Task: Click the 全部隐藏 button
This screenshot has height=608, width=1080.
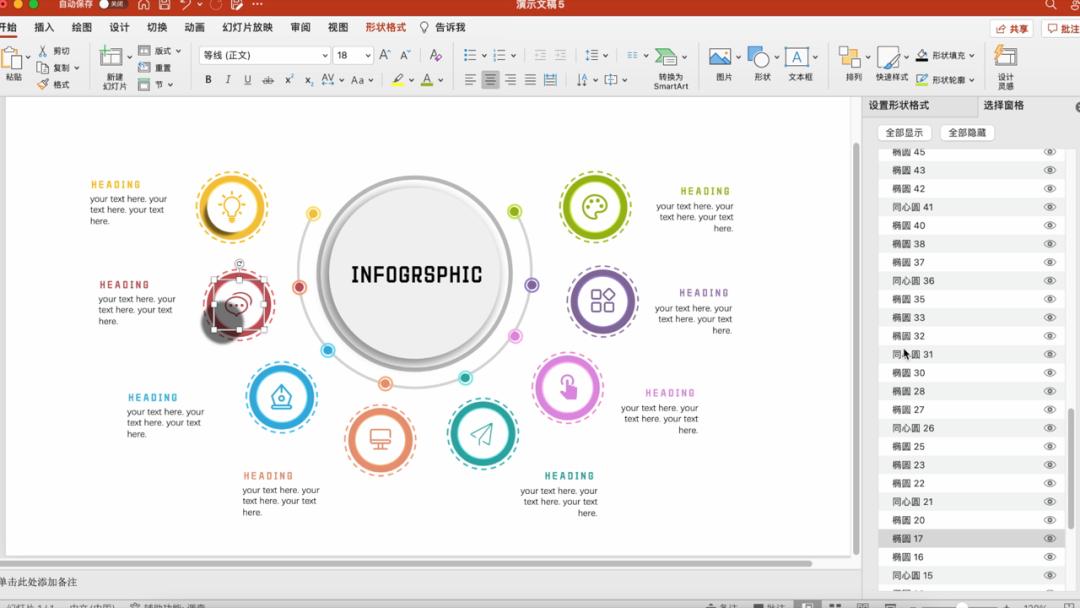Action: [x=967, y=133]
